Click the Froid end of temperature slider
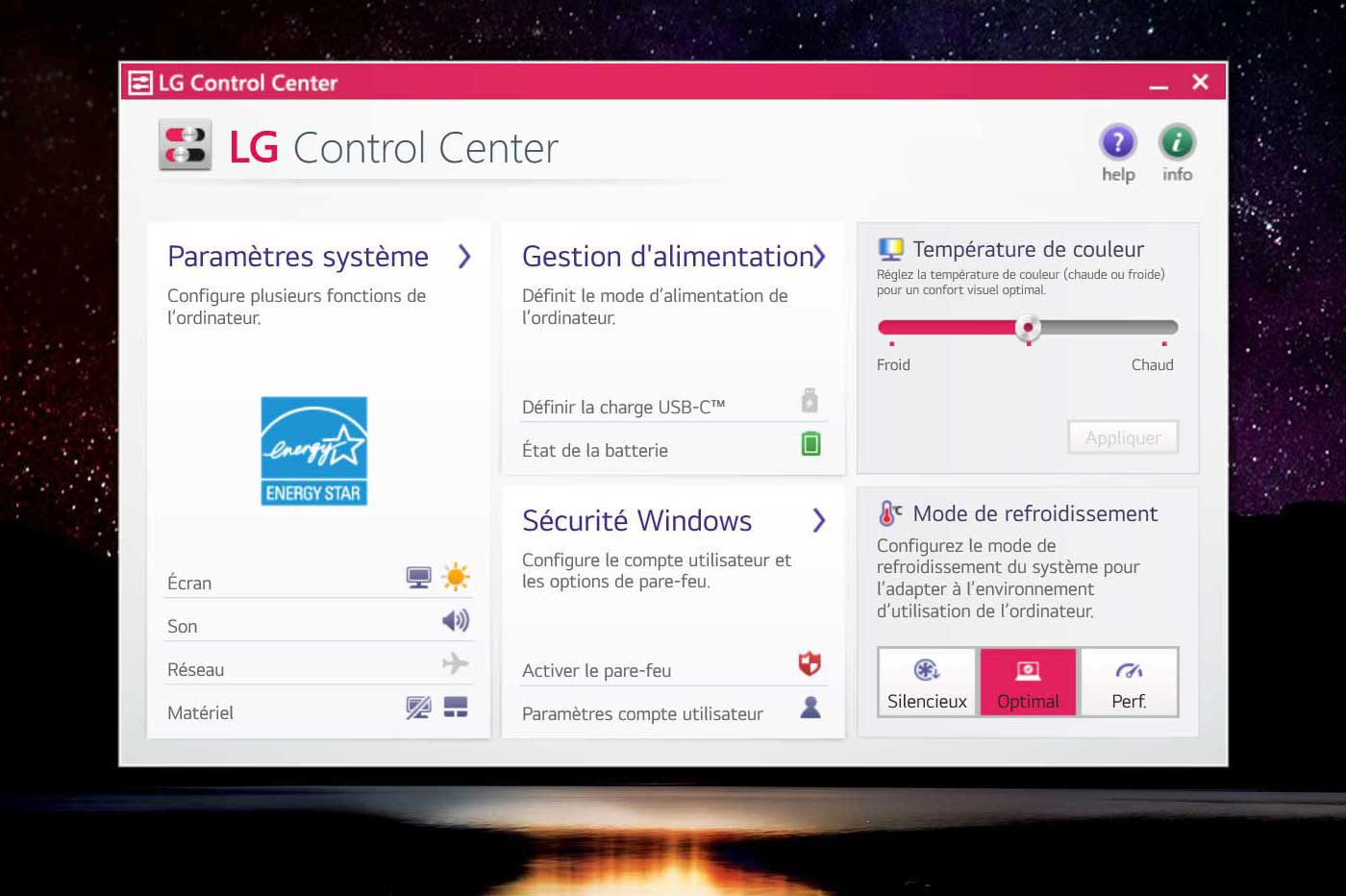Viewport: 1346px width, 896px height. pos(893,364)
